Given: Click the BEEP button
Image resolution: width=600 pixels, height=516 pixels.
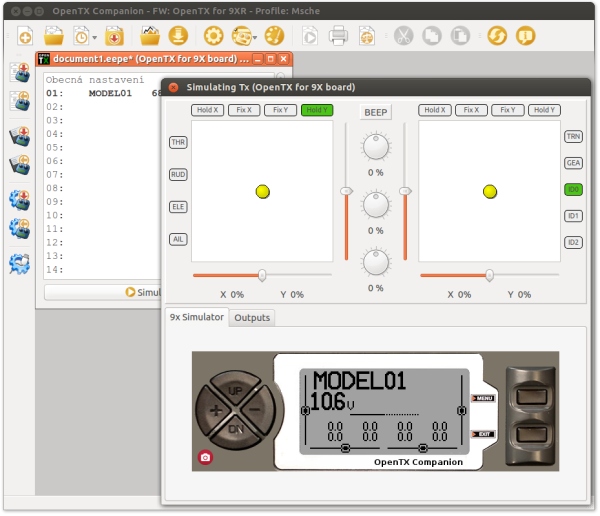Looking at the screenshot, I should click(x=376, y=112).
